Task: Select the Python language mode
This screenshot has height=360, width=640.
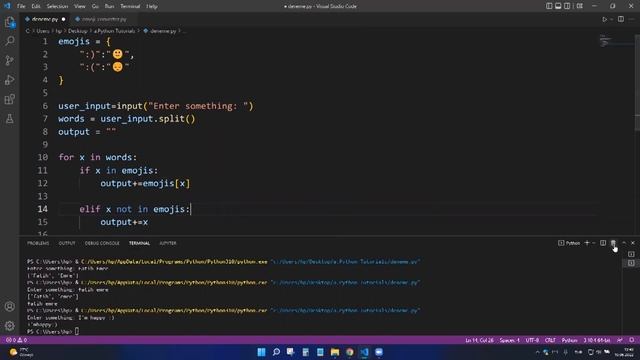Action: pyautogui.click(x=569, y=340)
